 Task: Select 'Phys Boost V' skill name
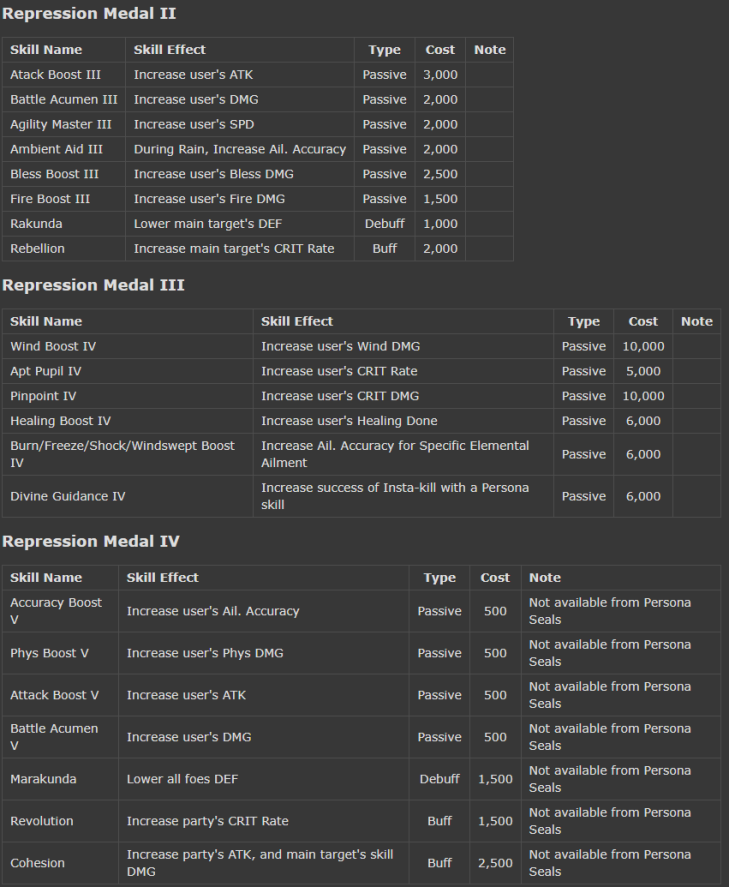click(x=49, y=653)
